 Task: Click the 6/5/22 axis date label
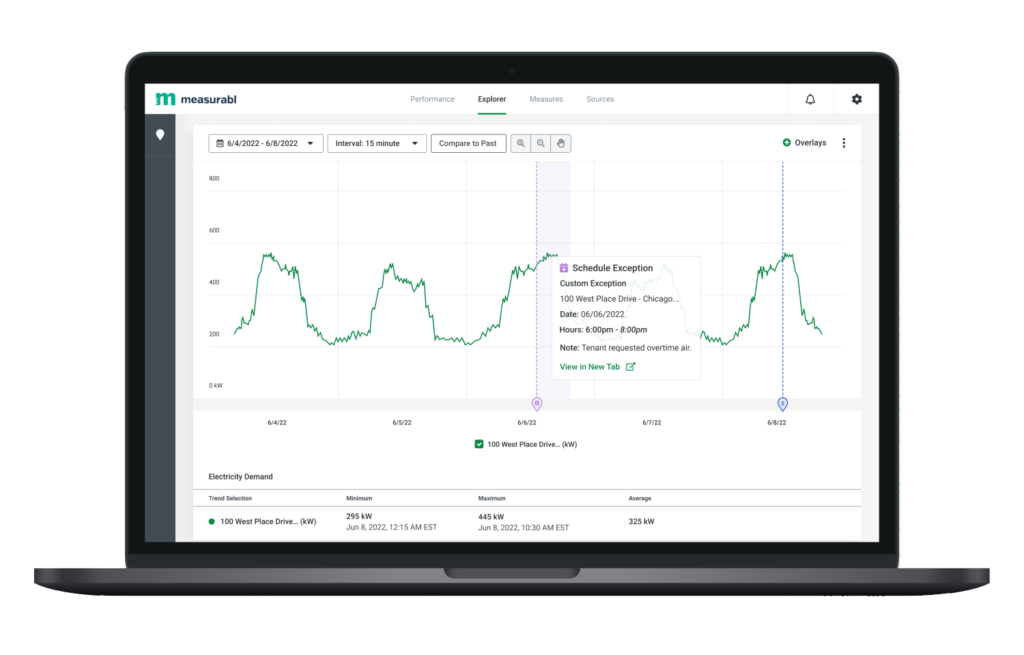[x=402, y=423]
